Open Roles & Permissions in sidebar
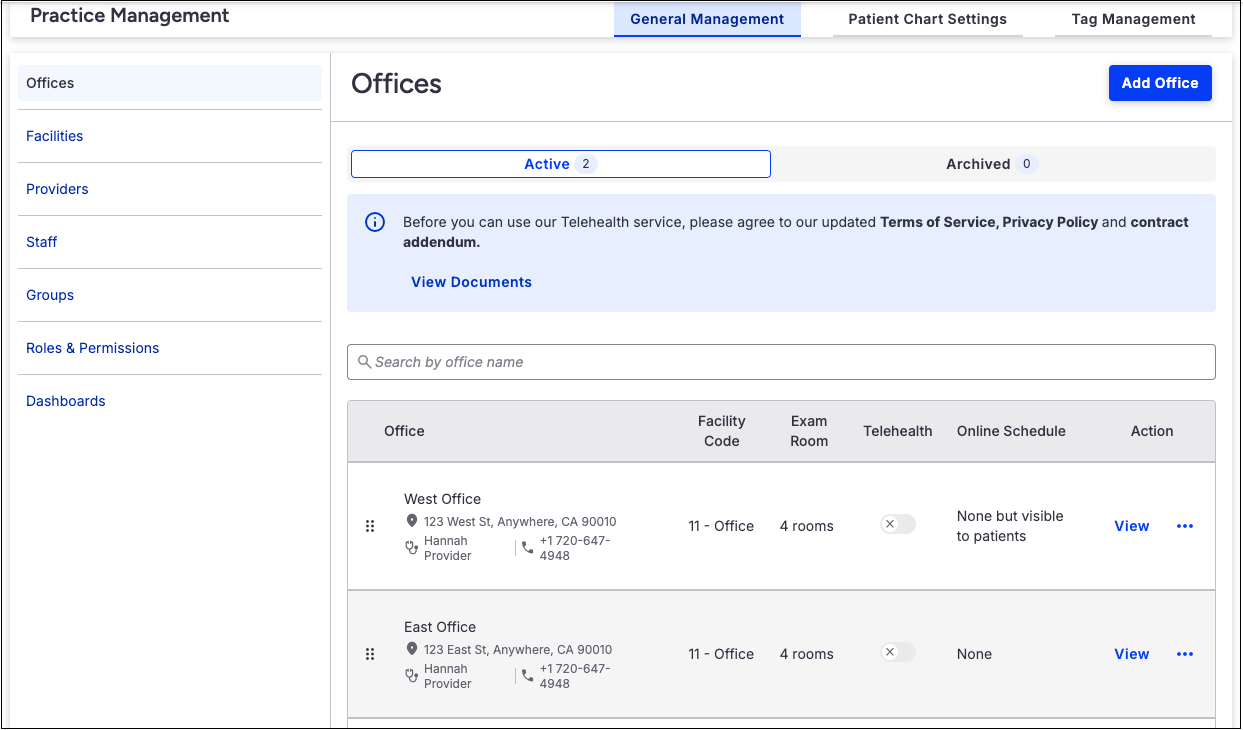Screen dimensions: 1243x730 tap(93, 348)
